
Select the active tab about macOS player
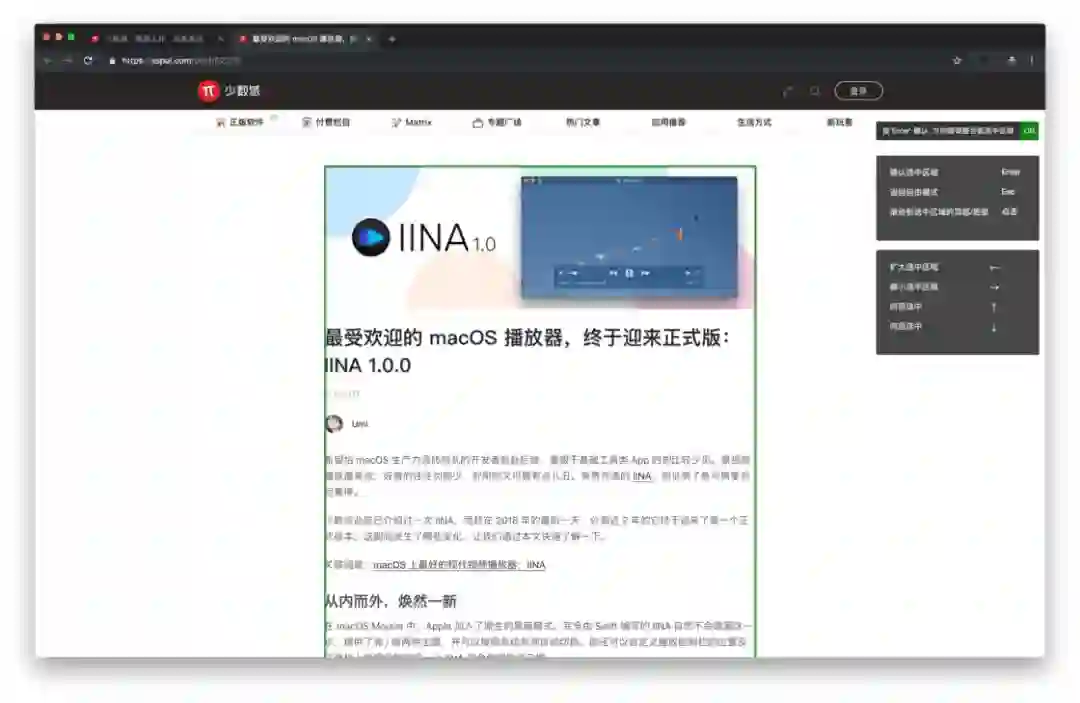303,39
